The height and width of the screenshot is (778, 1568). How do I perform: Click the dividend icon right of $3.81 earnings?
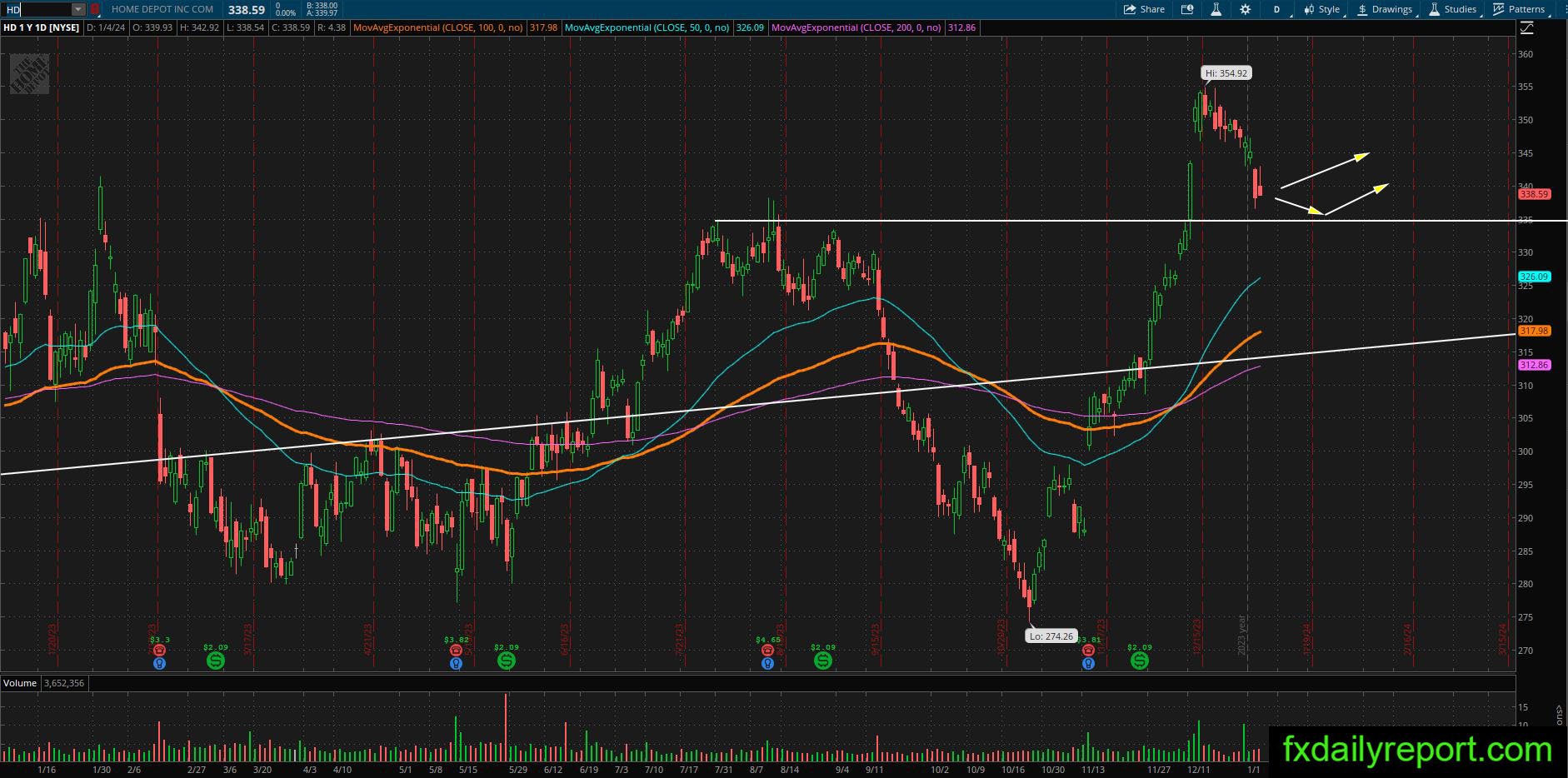[1140, 661]
